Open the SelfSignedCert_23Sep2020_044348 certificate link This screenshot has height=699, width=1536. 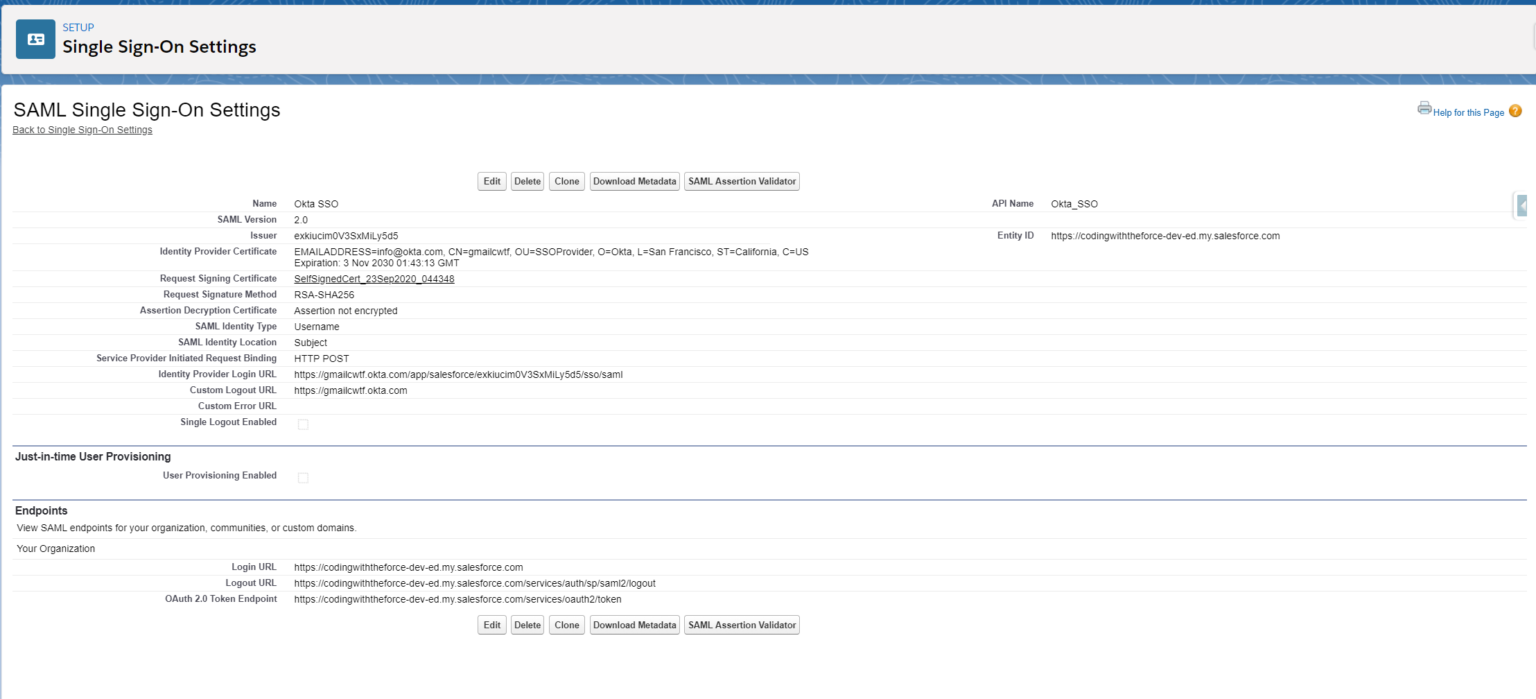pyautogui.click(x=375, y=278)
